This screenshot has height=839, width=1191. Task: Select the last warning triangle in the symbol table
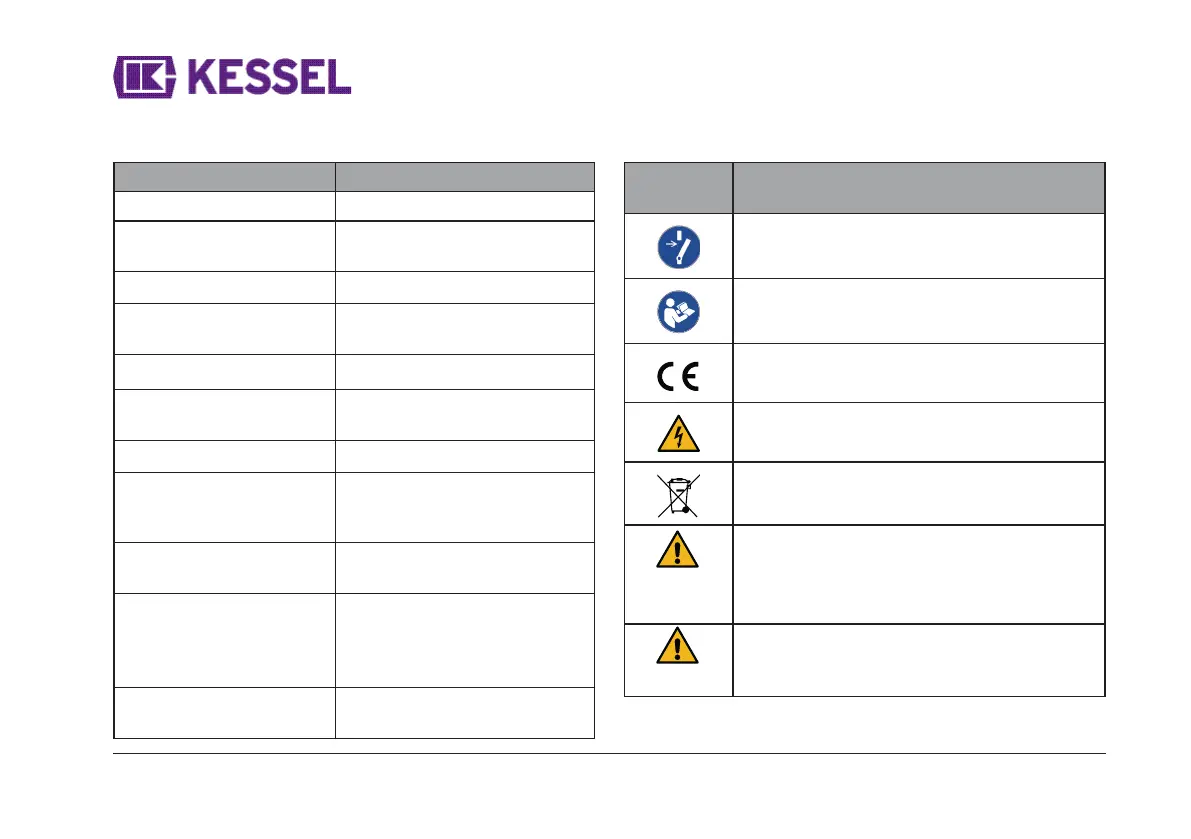679,649
